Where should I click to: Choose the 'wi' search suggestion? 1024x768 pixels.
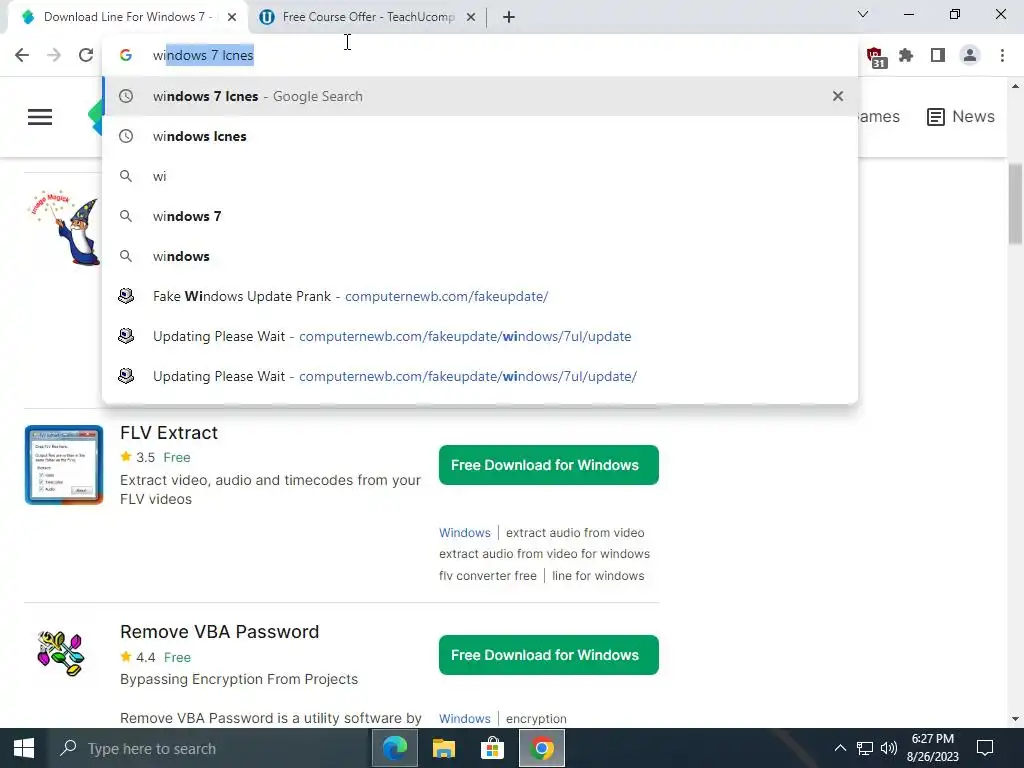(480, 176)
